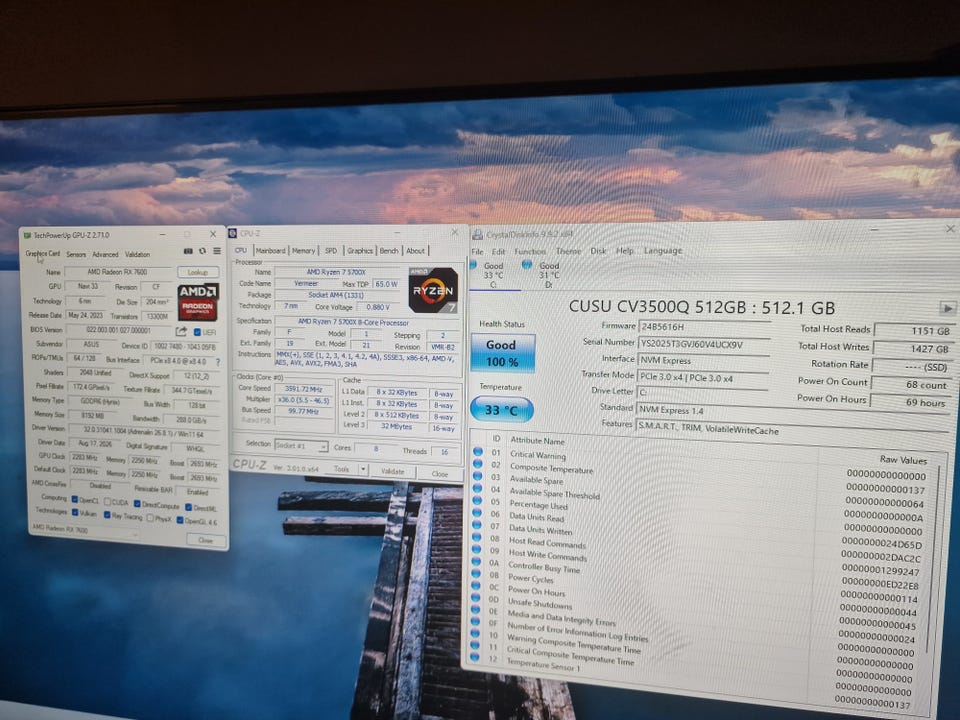Open the Theme menu in CrystalDiskInfo
Viewport: 960px width, 720px height.
coord(568,251)
